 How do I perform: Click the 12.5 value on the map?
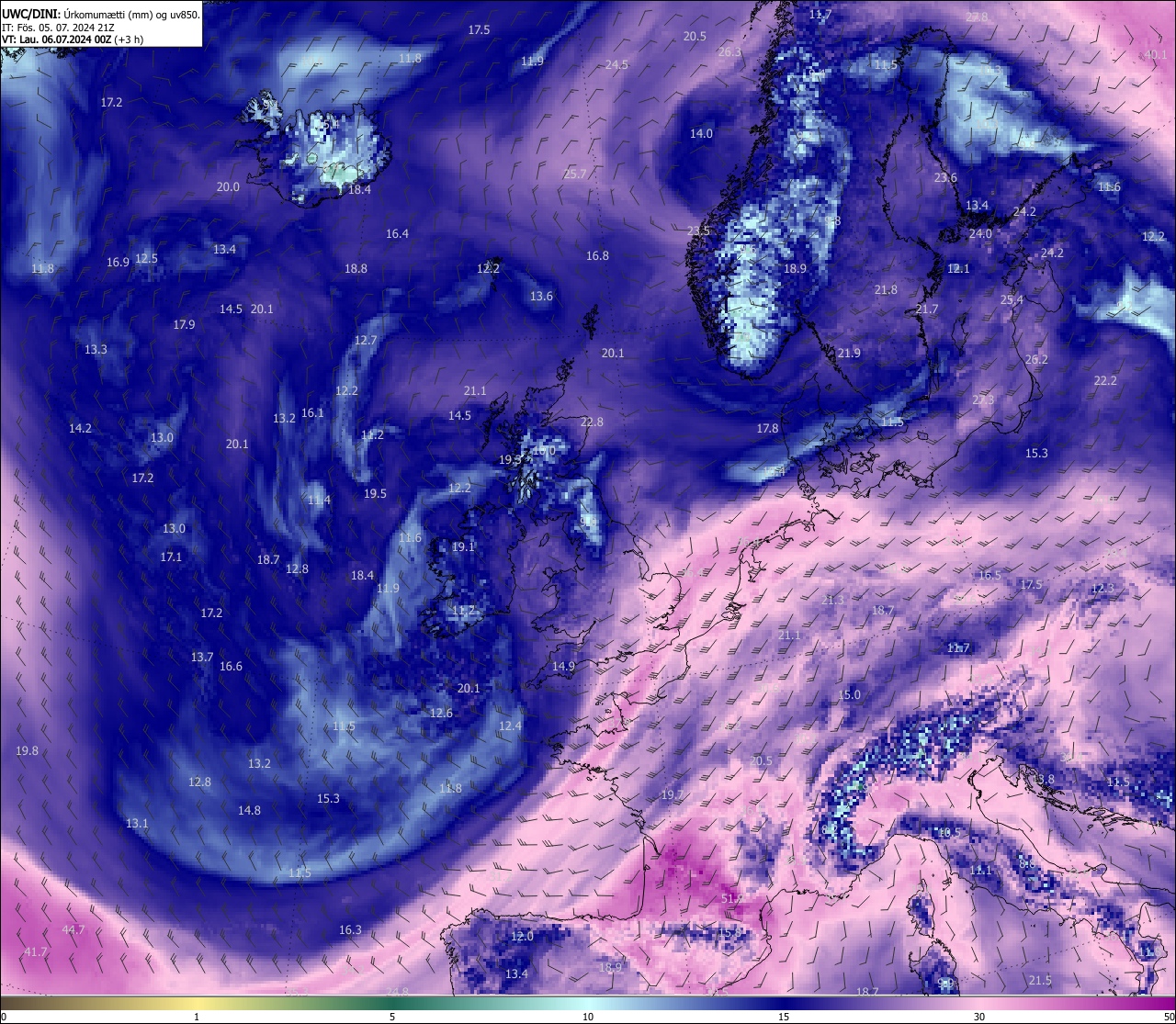click(x=146, y=259)
